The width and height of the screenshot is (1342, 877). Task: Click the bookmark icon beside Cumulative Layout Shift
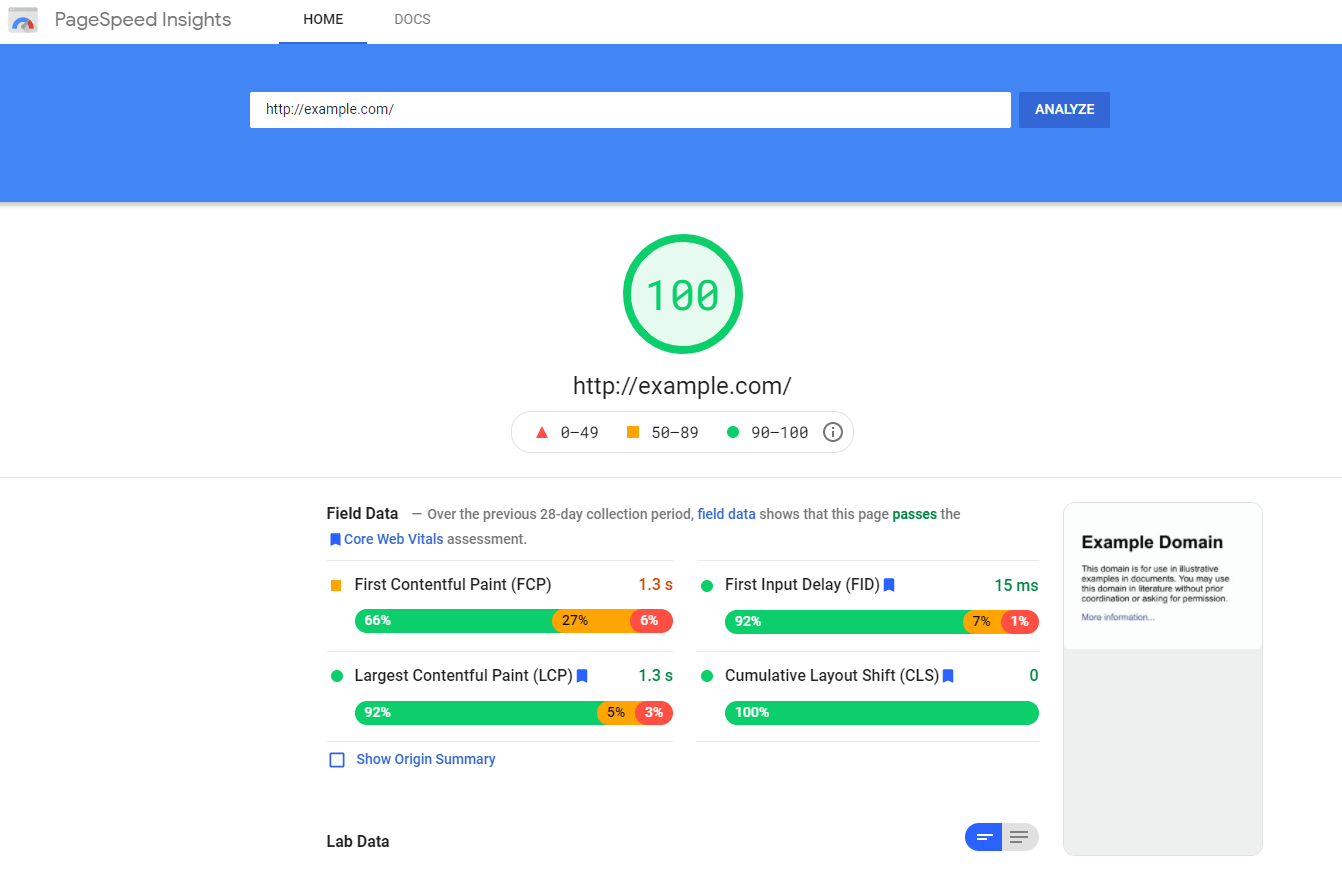pos(947,676)
